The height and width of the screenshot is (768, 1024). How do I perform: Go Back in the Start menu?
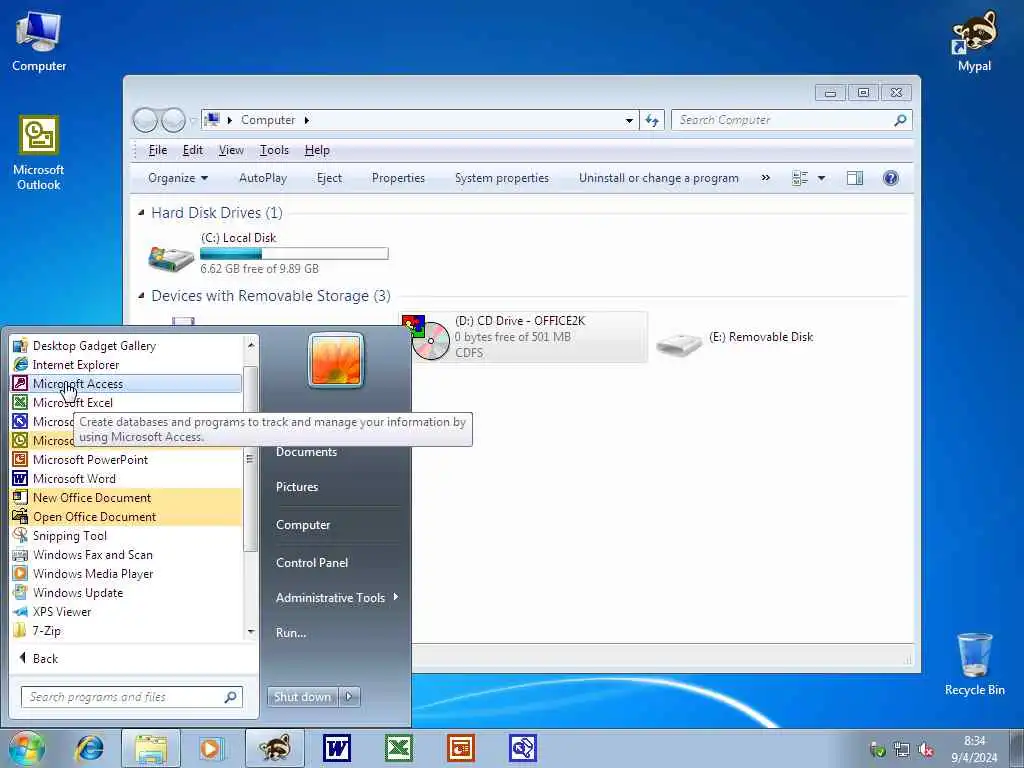(39, 658)
